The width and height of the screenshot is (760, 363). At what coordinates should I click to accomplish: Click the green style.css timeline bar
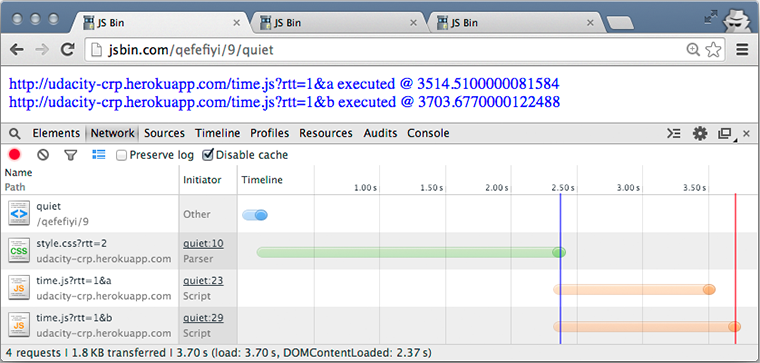click(411, 252)
